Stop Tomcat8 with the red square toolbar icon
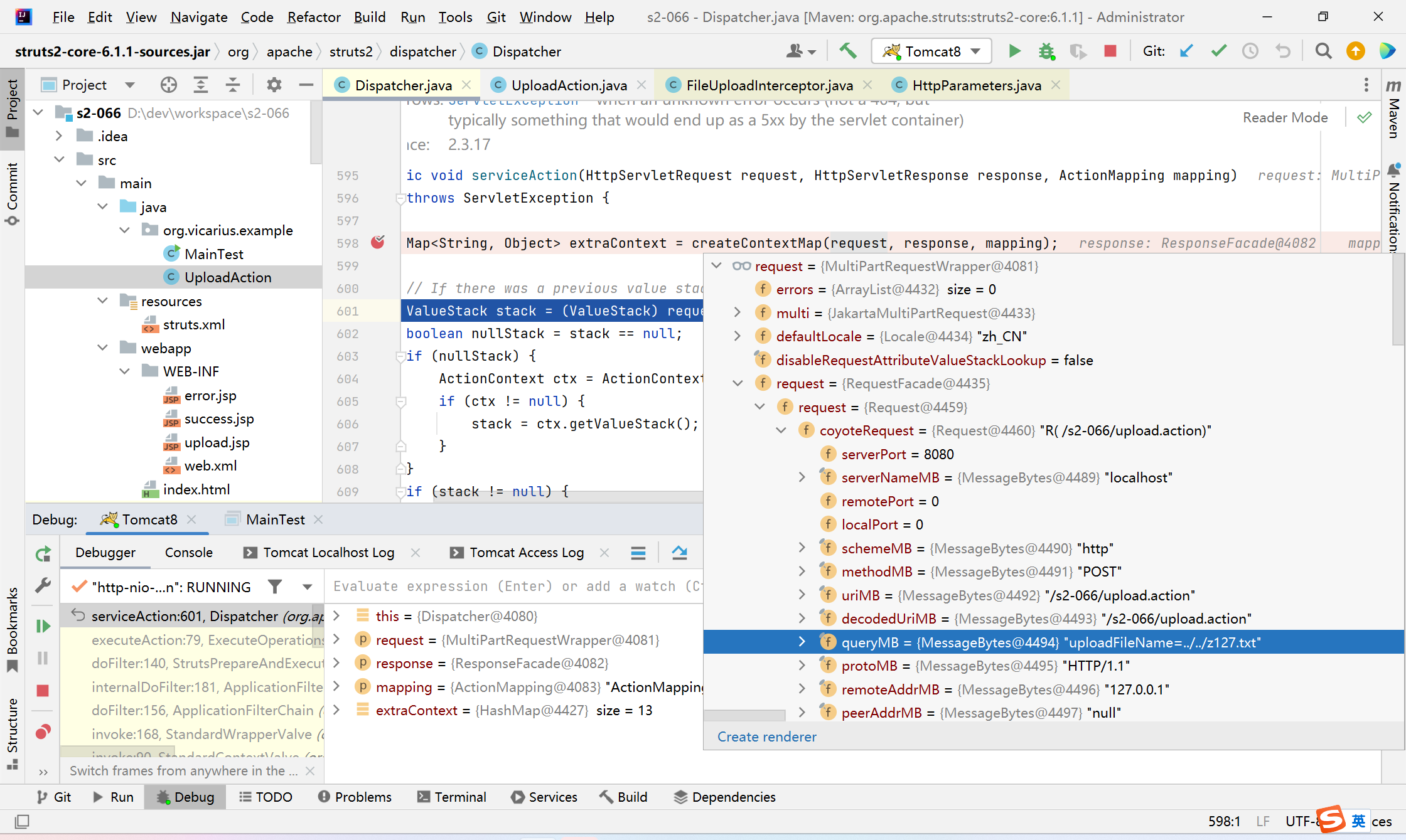The image size is (1406, 840). [x=1110, y=51]
